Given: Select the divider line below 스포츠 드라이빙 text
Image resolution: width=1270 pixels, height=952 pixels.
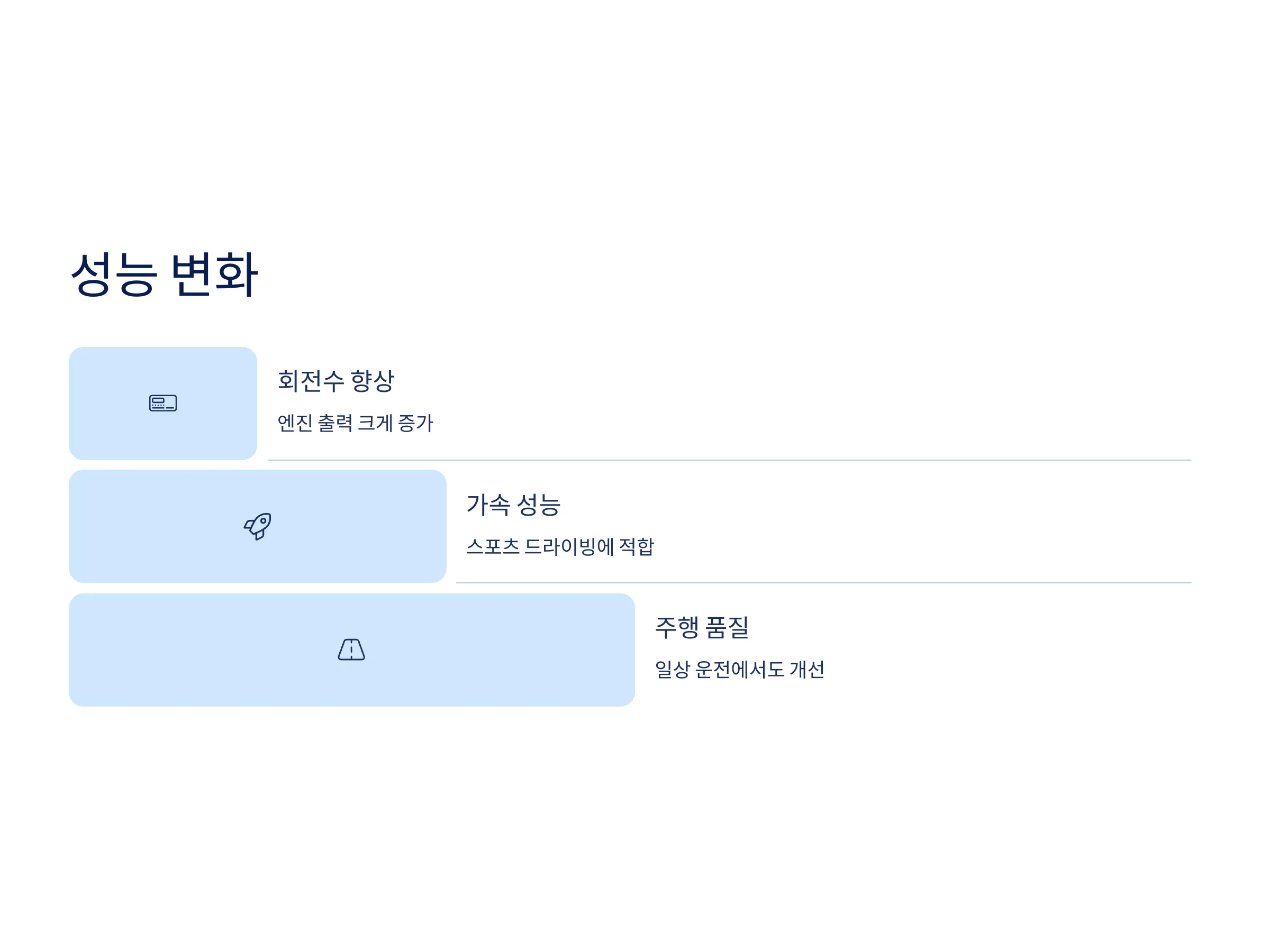Looking at the screenshot, I should point(823,582).
